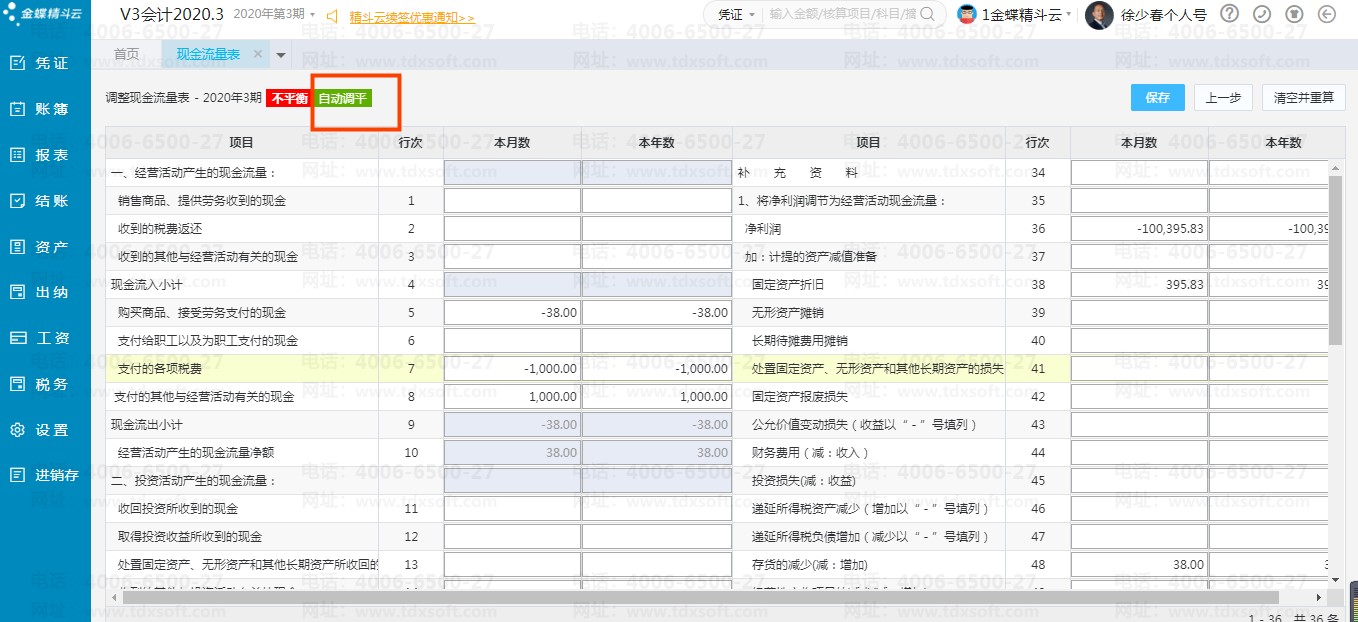Close the 现金流量表 tab

point(258,54)
